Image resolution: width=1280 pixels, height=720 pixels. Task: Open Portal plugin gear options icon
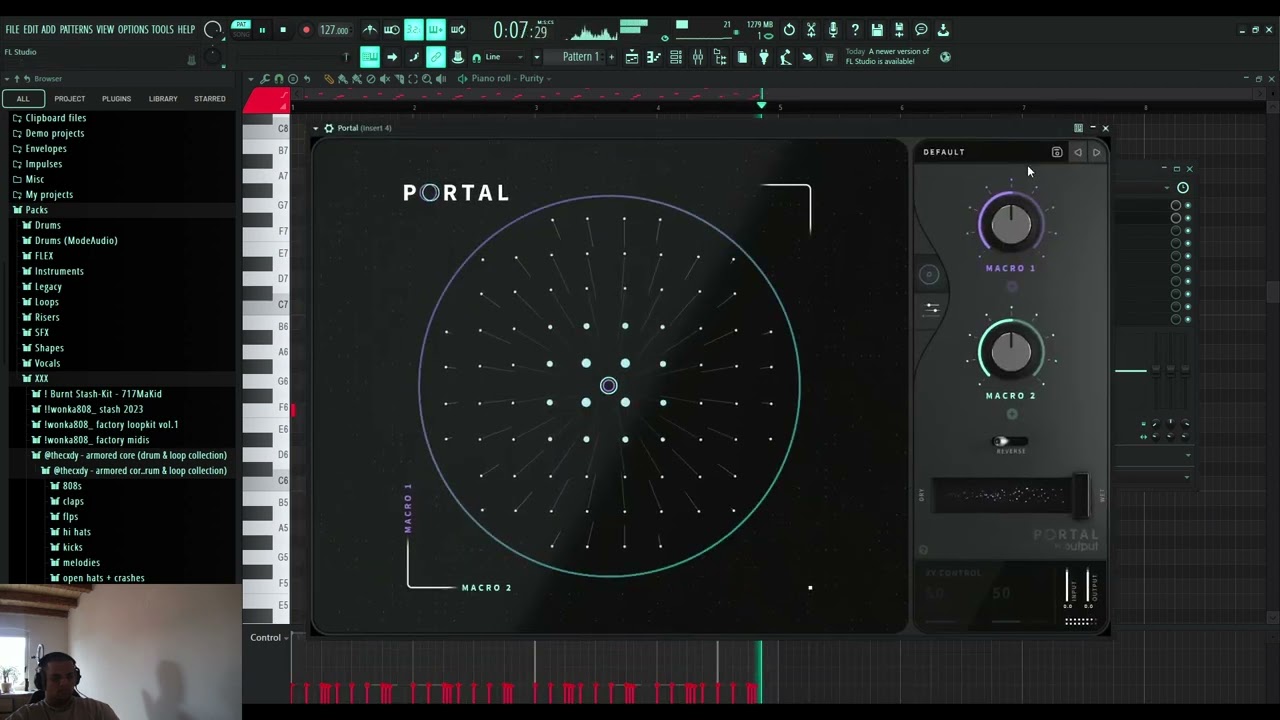328,128
